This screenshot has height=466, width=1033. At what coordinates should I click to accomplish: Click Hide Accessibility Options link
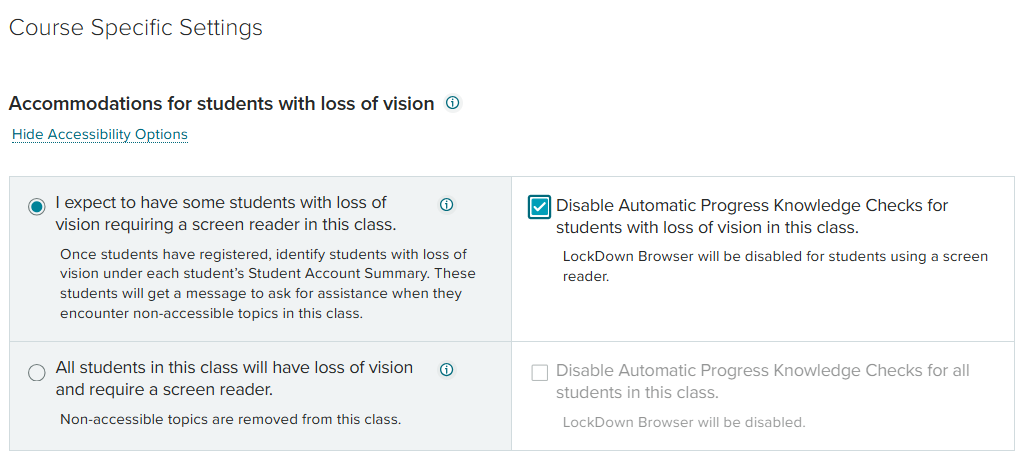(100, 134)
